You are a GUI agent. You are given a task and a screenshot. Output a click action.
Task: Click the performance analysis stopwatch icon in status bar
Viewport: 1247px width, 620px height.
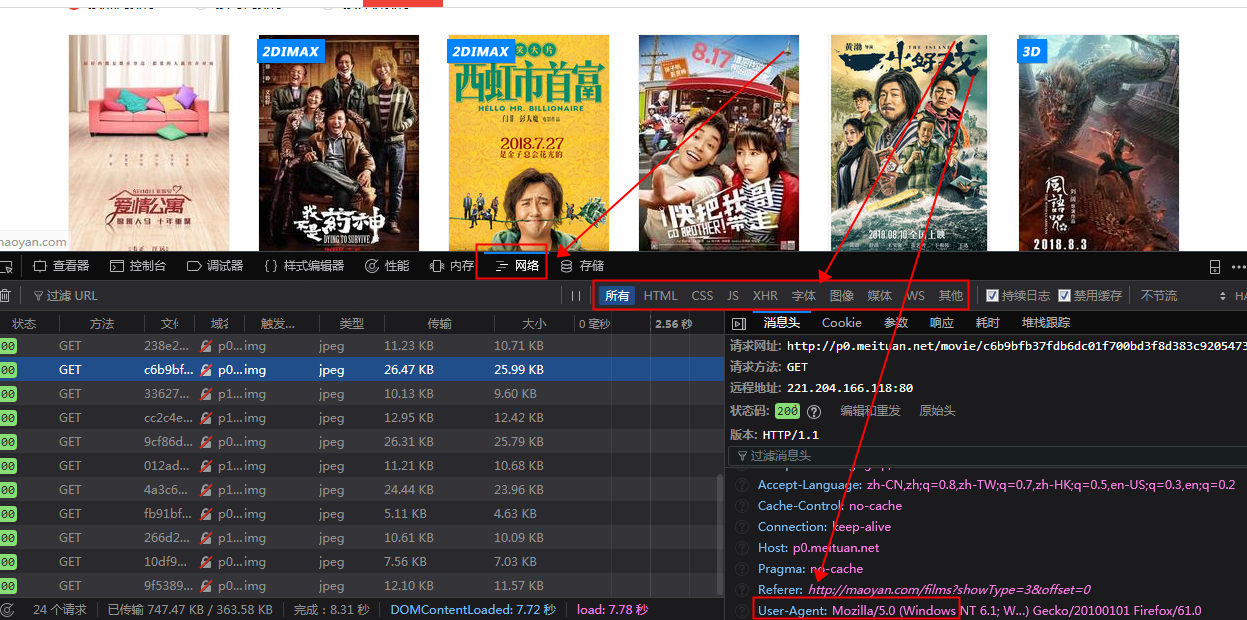8,609
